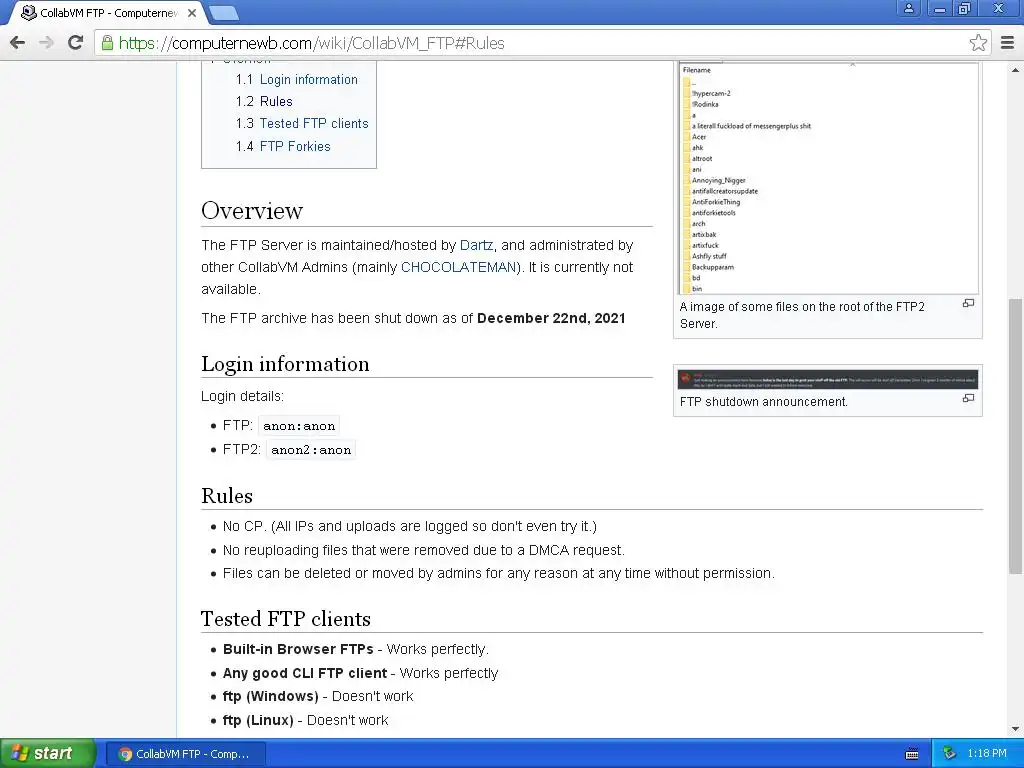Click the Any good CLI FTP client entry
Image resolution: width=1024 pixels, height=768 pixels.
360,673
